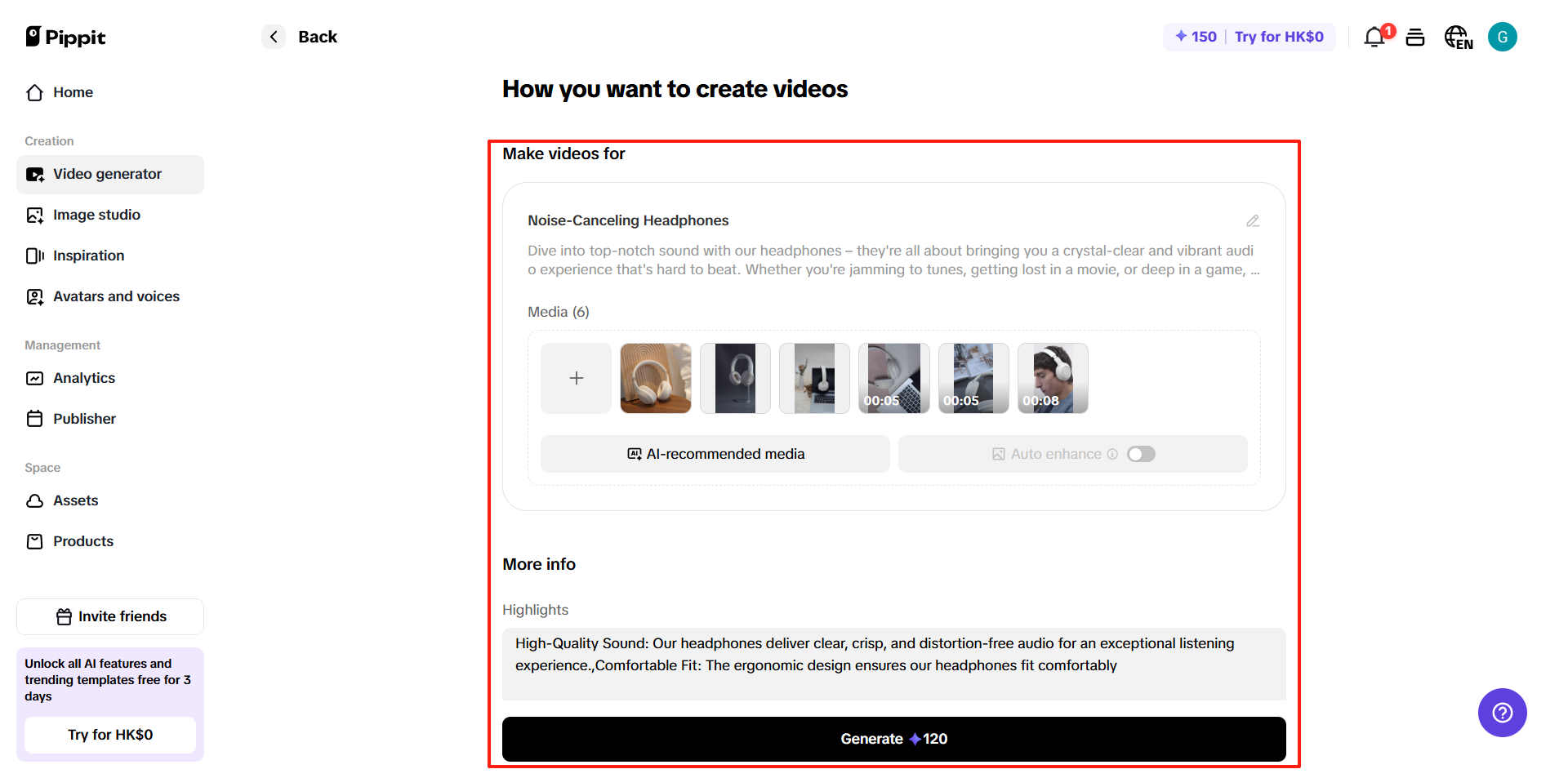Viewport: 1568px width, 778px height.
Task: Click the Try for HK$0 offer
Action: pyautogui.click(x=1280, y=37)
